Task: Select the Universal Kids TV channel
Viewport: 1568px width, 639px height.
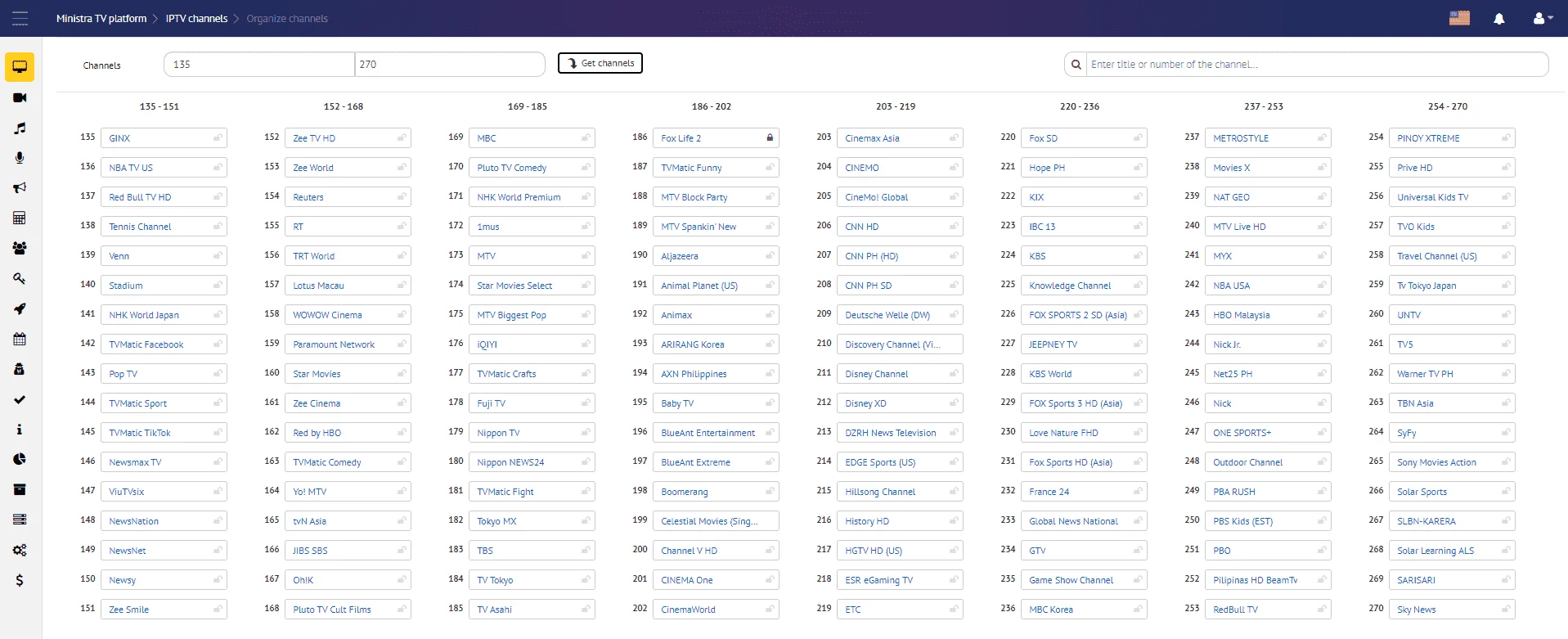Action: point(1452,197)
